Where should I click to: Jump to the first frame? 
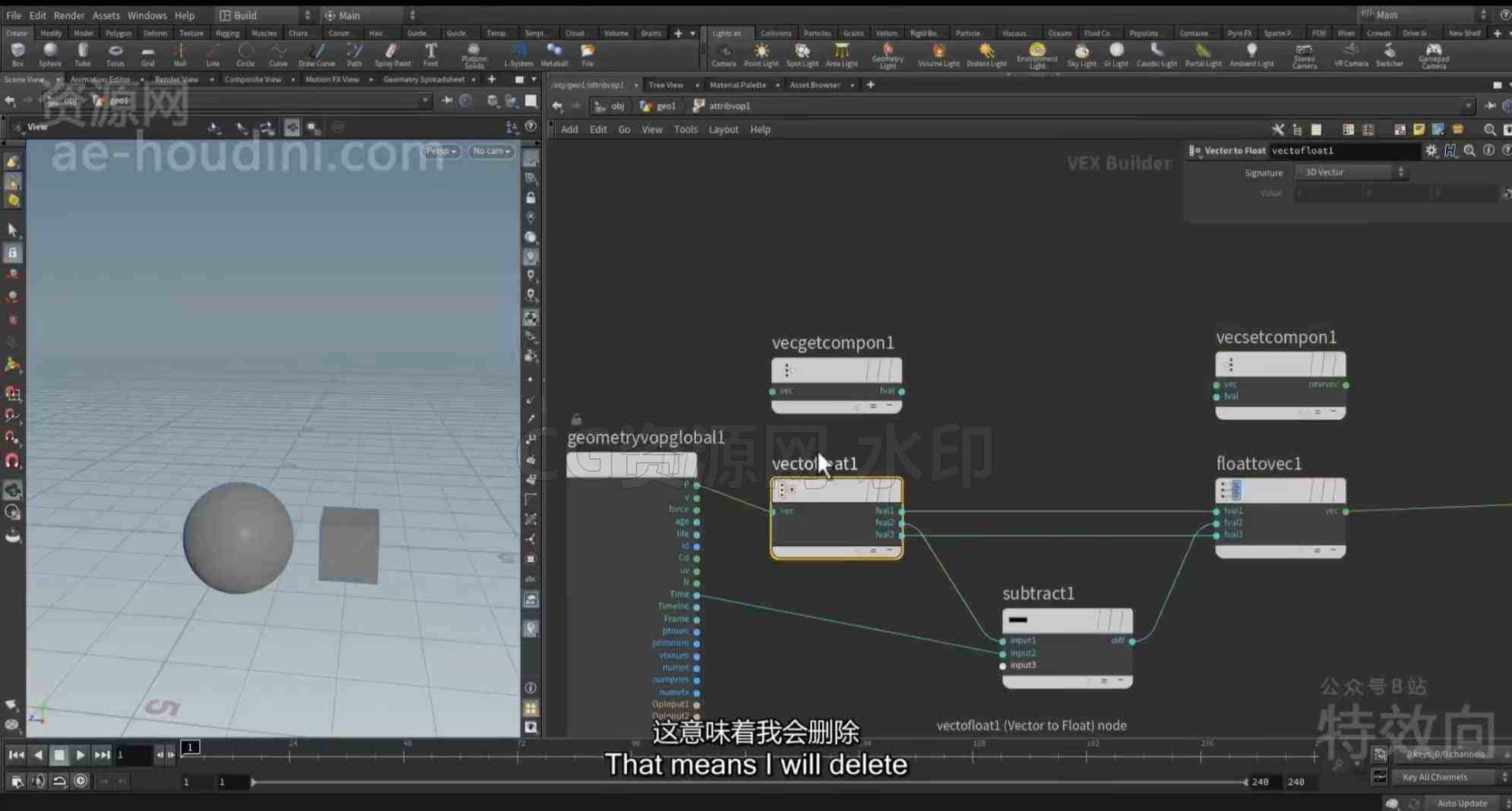16,755
